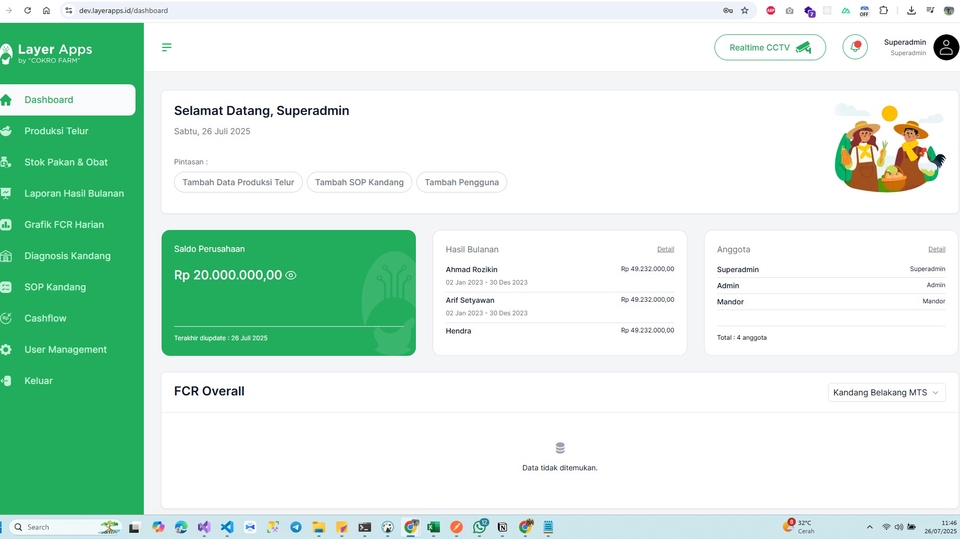Open Detail link in Hasil Bulanan

(x=665, y=249)
